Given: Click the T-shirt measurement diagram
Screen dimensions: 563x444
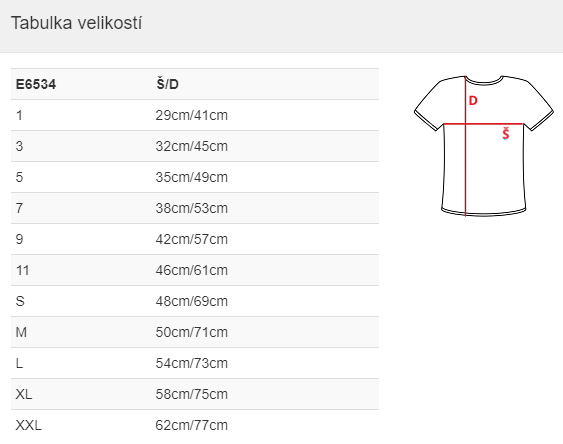Looking at the screenshot, I should (483, 146).
